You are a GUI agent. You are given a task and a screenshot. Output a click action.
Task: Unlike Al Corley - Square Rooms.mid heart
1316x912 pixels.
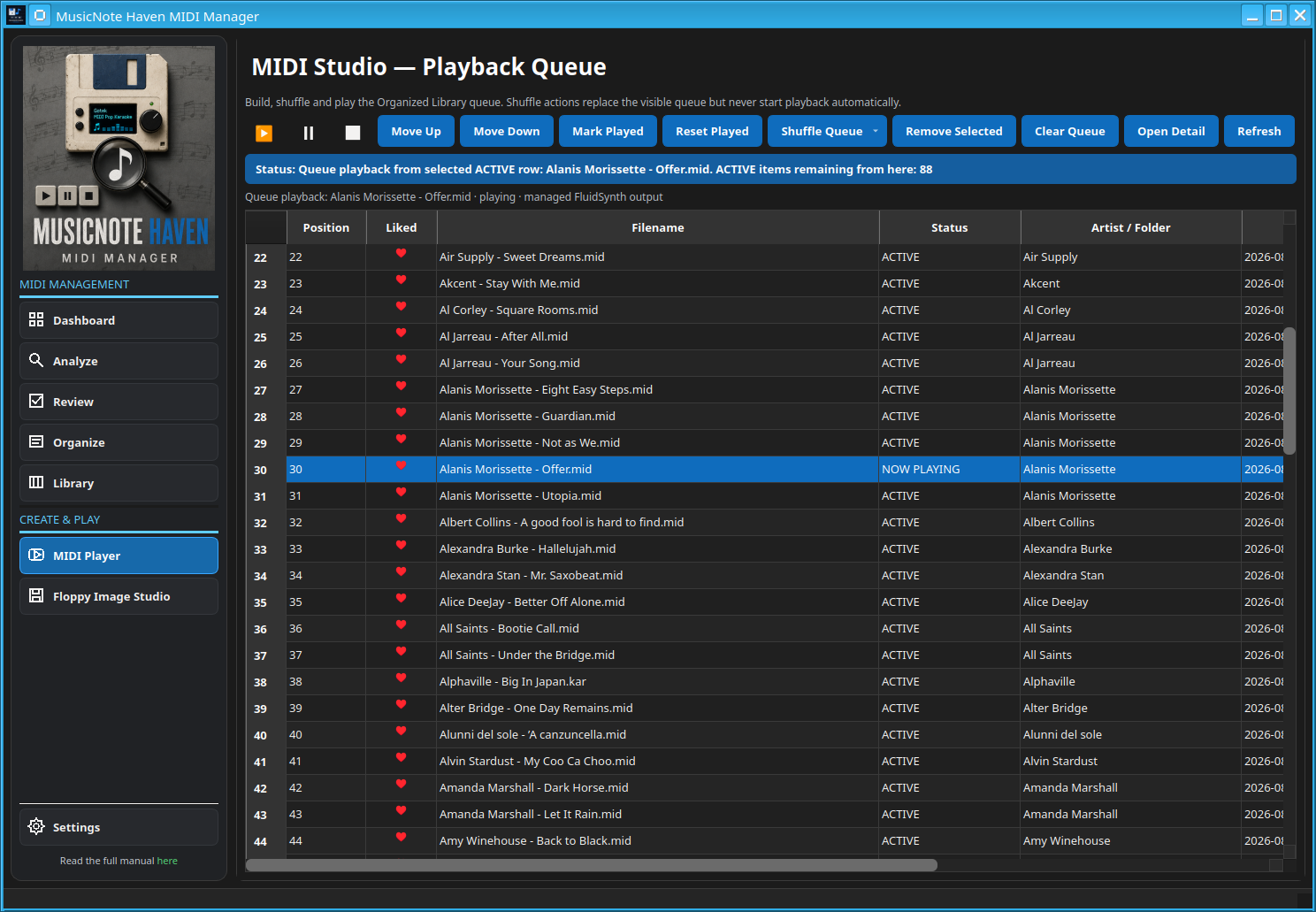coord(401,307)
